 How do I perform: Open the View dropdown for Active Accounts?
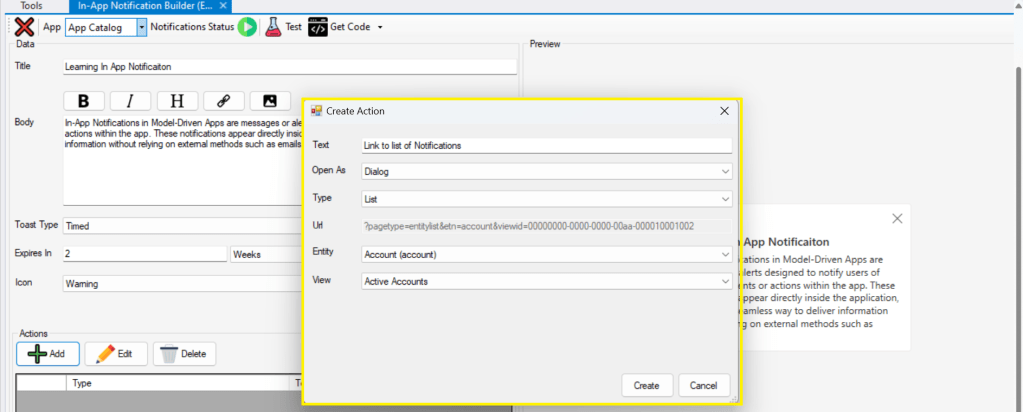click(x=725, y=282)
